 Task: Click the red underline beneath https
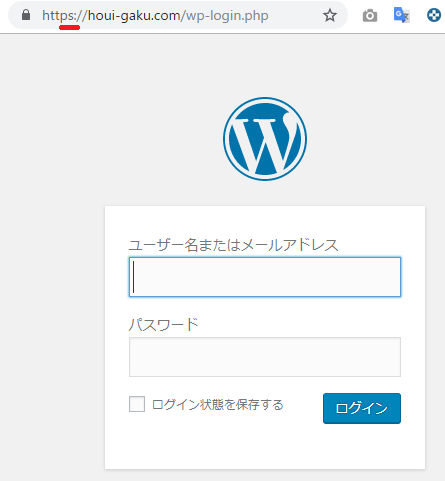click(69, 27)
